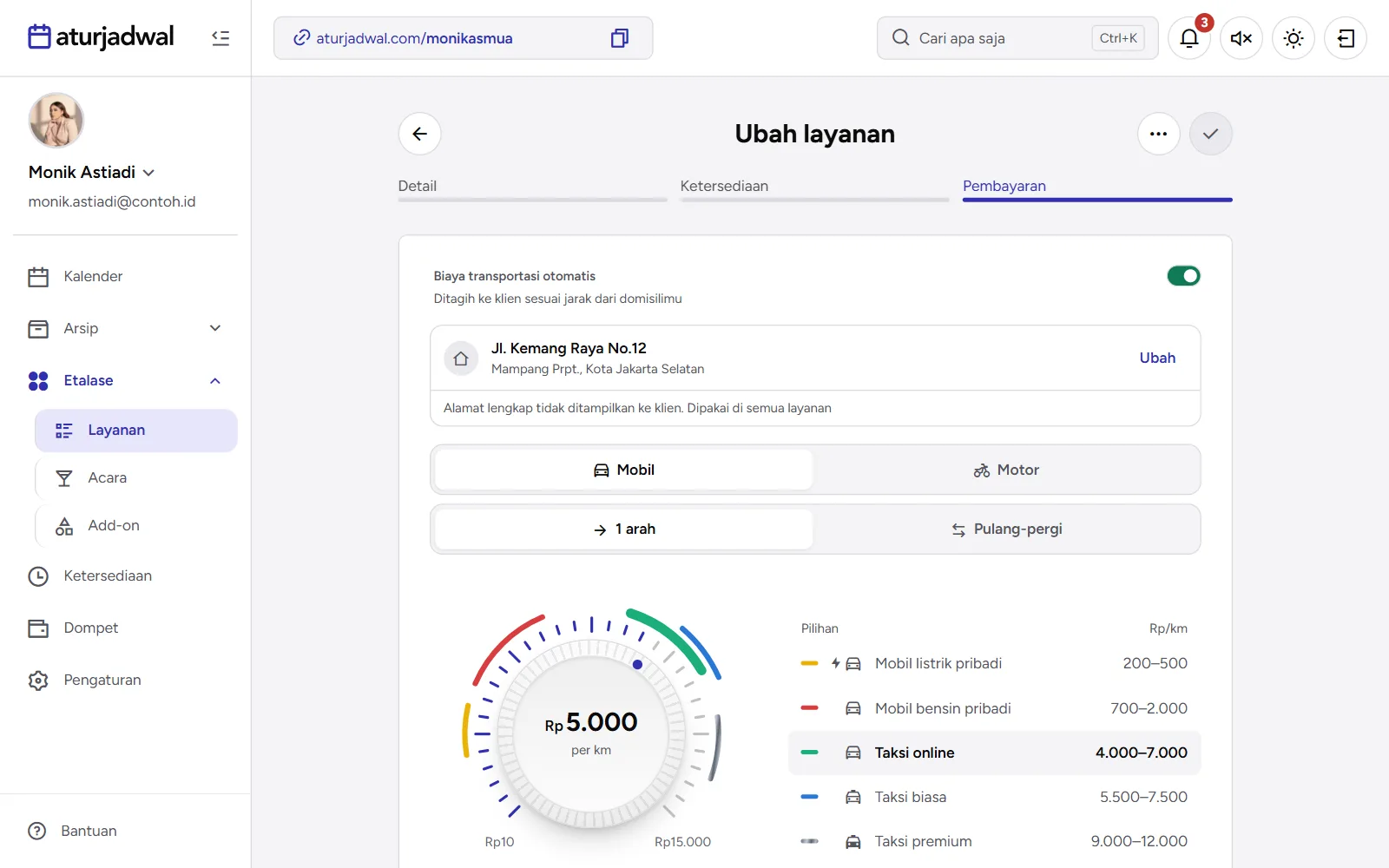Go back with the left arrow button
Screen dimensions: 1389x868
point(420,134)
